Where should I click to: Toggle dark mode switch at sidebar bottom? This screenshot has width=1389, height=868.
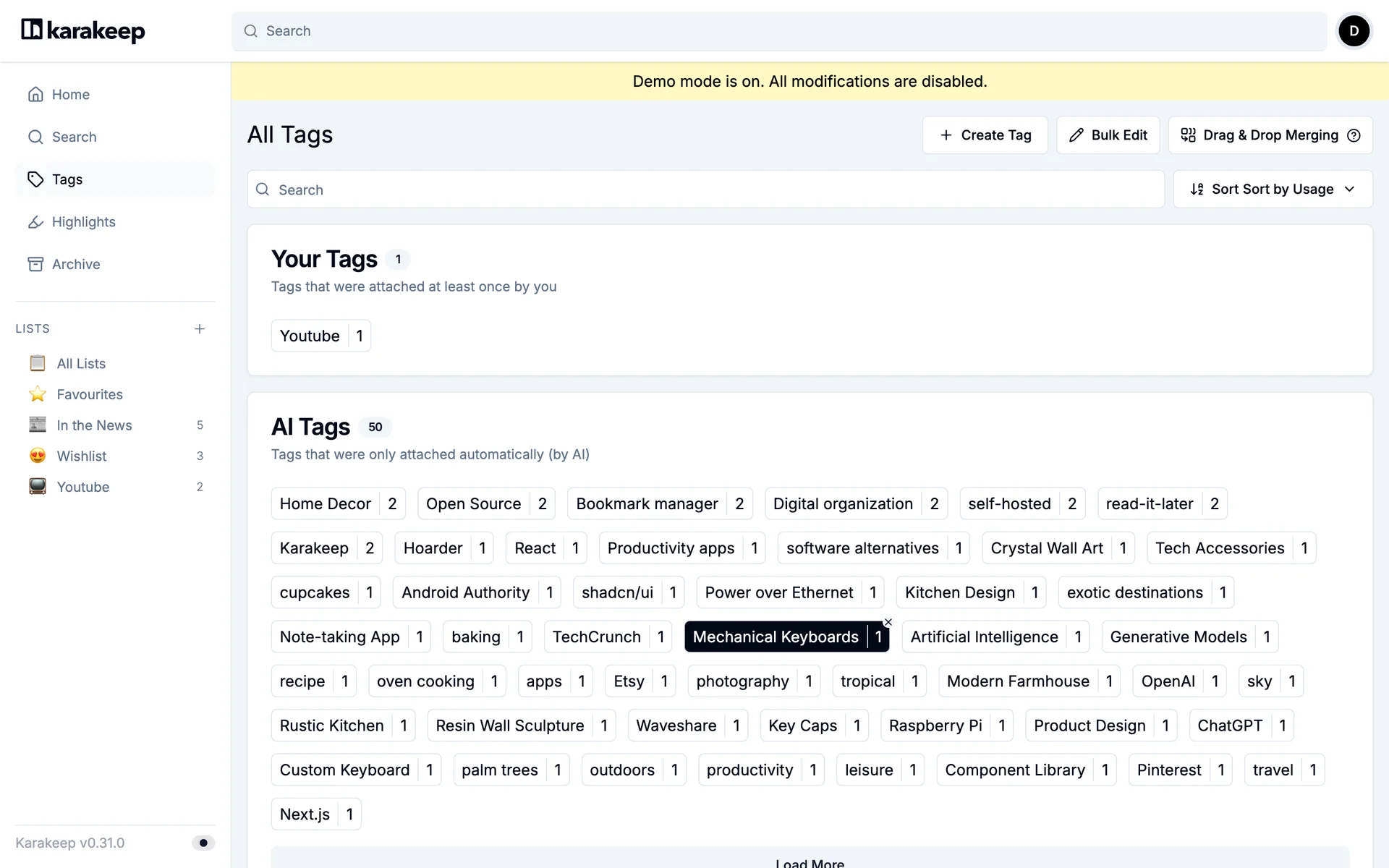pos(203,843)
